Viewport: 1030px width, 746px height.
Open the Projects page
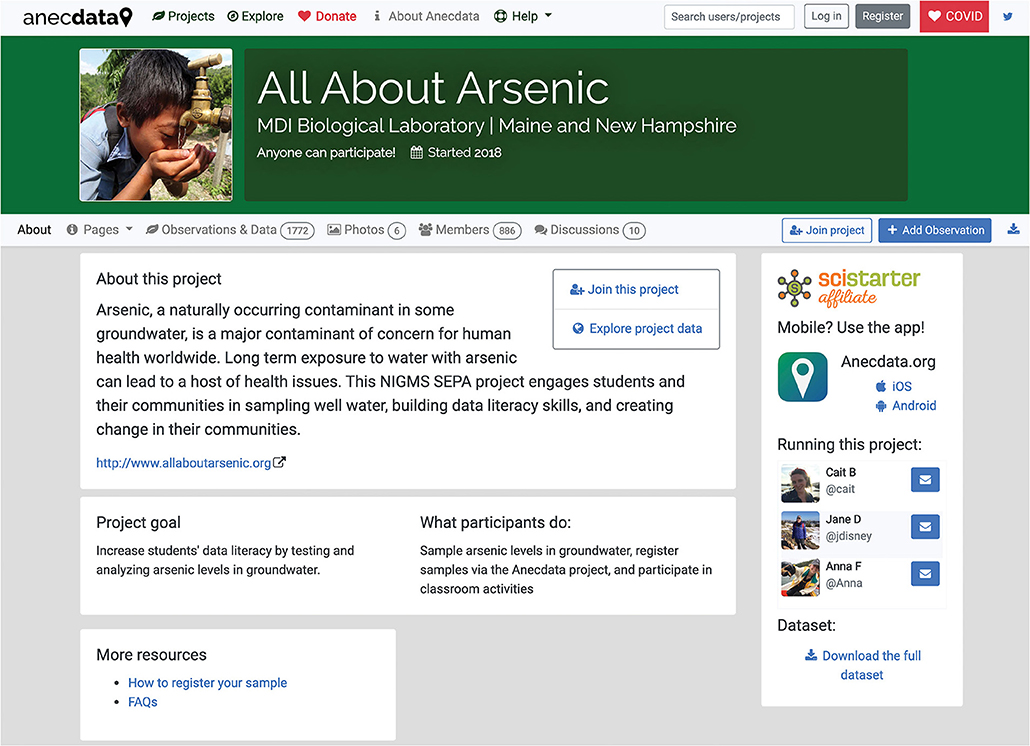pos(183,16)
